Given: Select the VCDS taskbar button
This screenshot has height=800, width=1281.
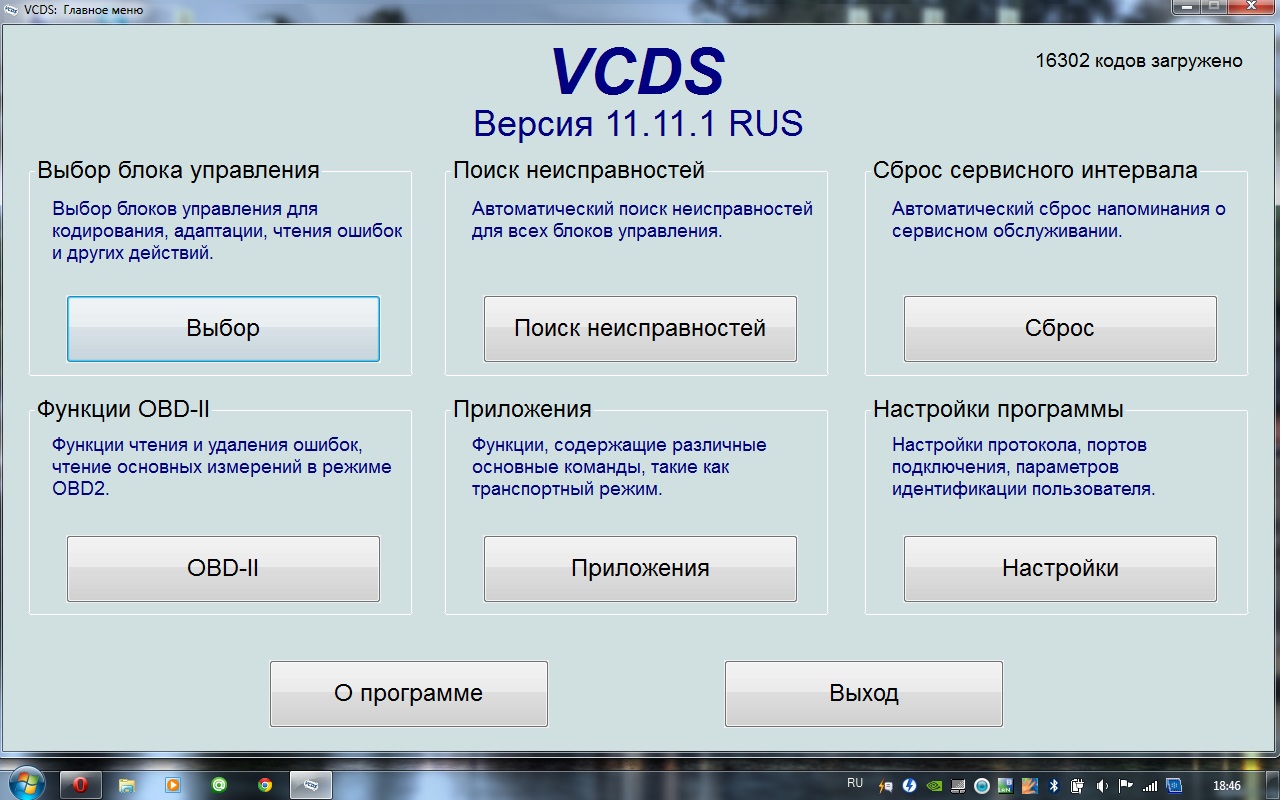Looking at the screenshot, I should point(311,785).
